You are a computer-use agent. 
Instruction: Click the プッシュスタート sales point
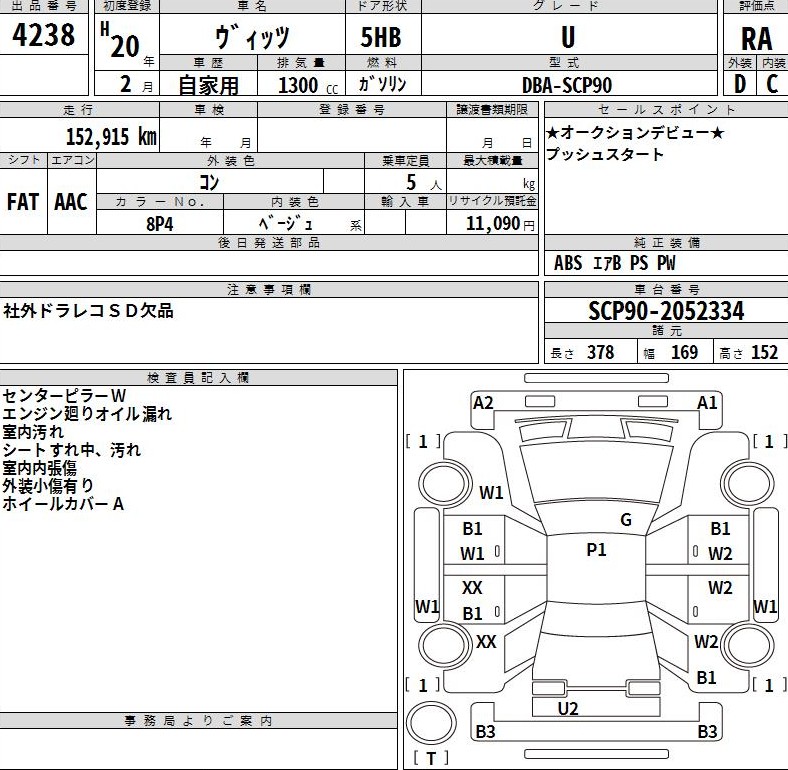(x=605, y=154)
